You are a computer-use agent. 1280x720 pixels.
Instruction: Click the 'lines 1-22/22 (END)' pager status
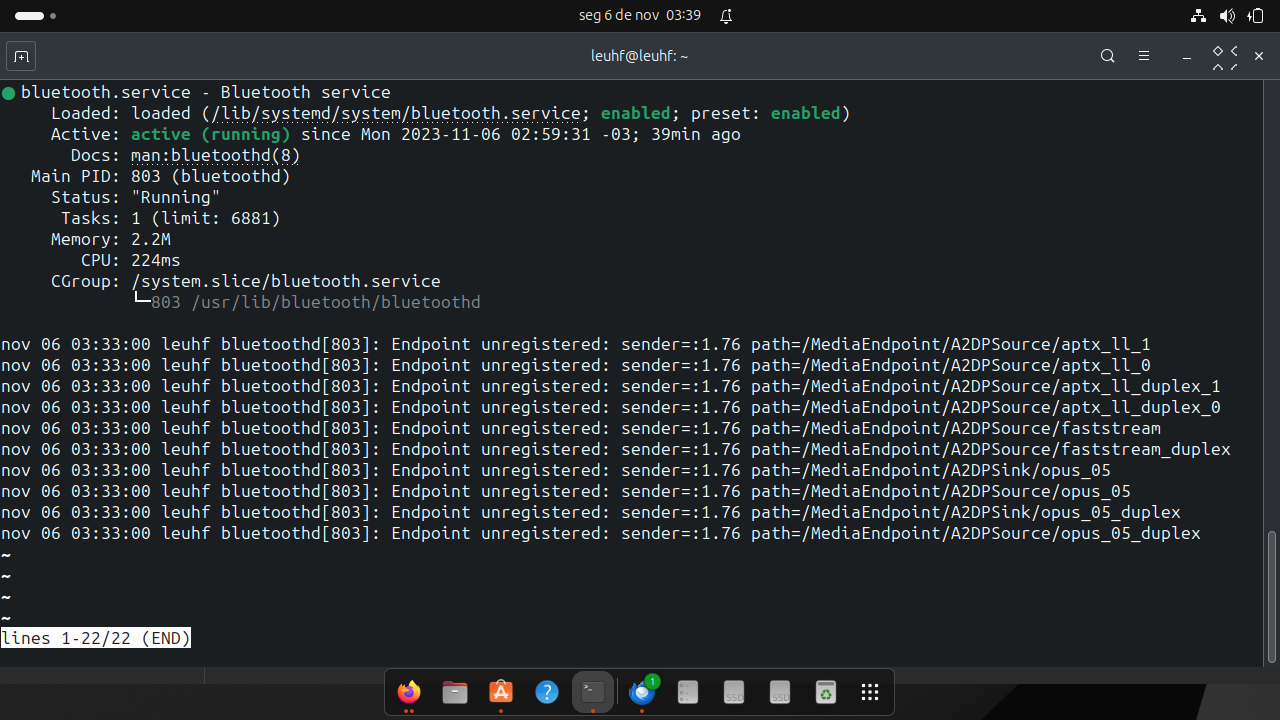click(96, 638)
